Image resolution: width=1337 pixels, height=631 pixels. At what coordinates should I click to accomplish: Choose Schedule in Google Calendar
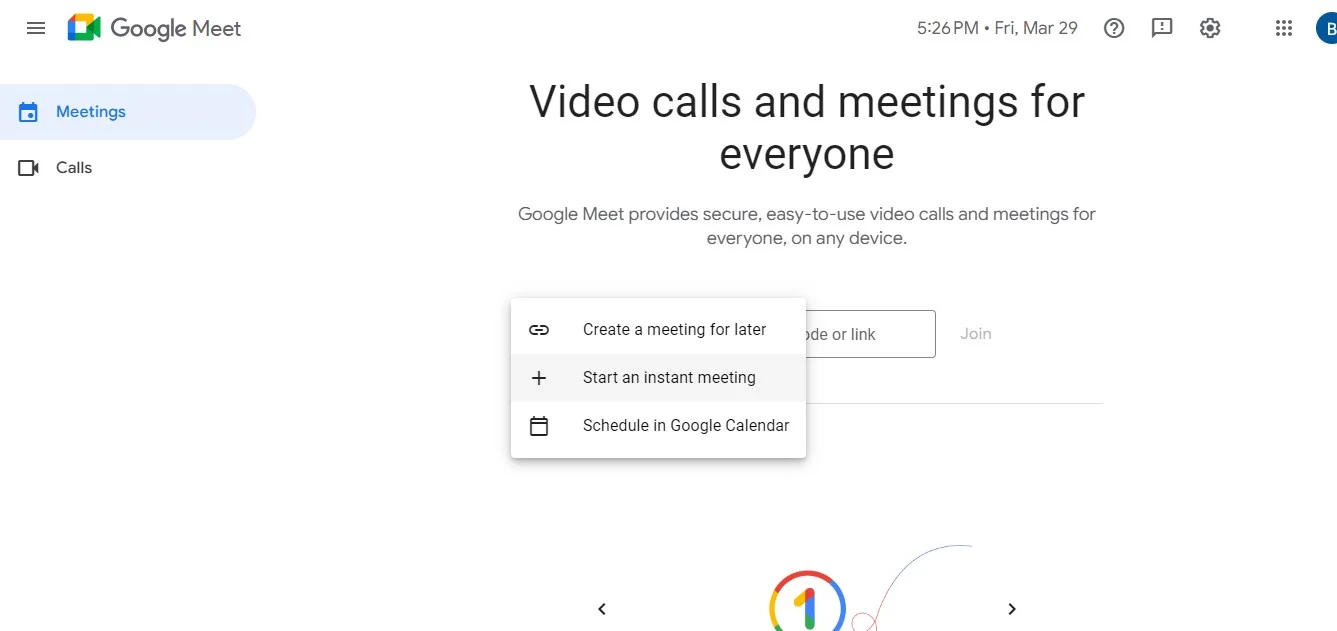coord(658,426)
